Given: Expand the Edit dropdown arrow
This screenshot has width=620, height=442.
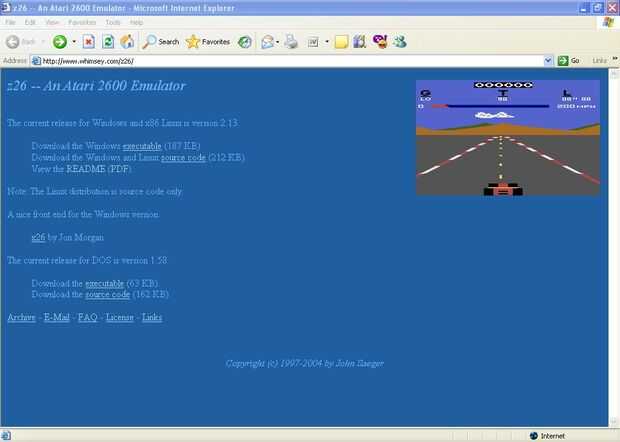Looking at the screenshot, I should click(327, 42).
